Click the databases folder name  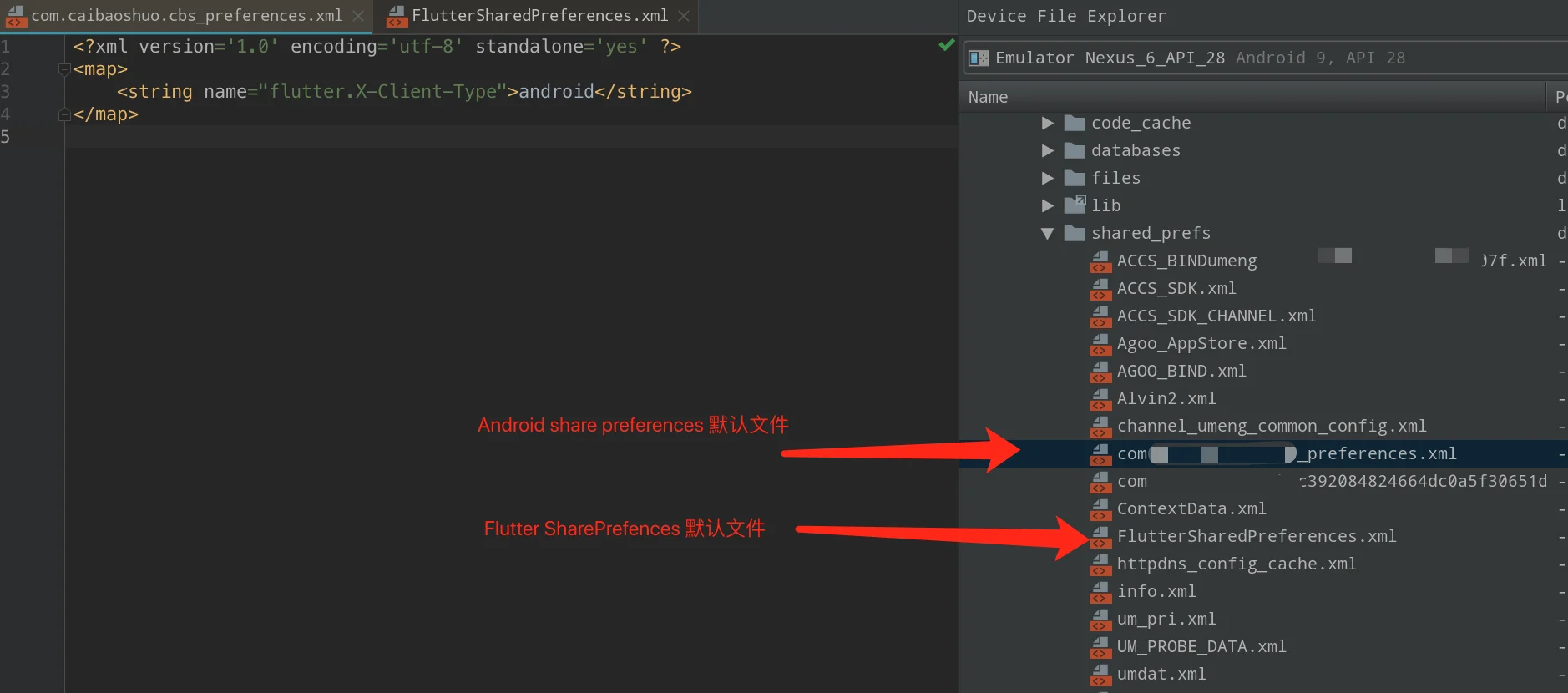(1136, 151)
